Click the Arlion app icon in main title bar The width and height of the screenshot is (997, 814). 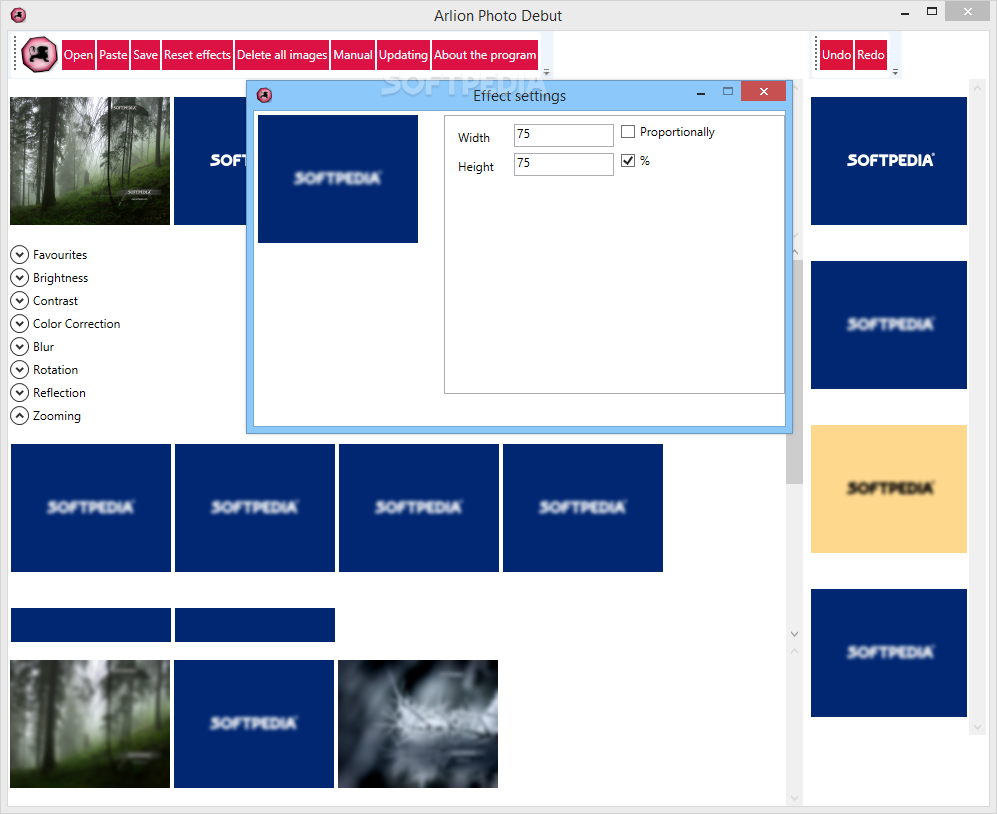click(18, 15)
